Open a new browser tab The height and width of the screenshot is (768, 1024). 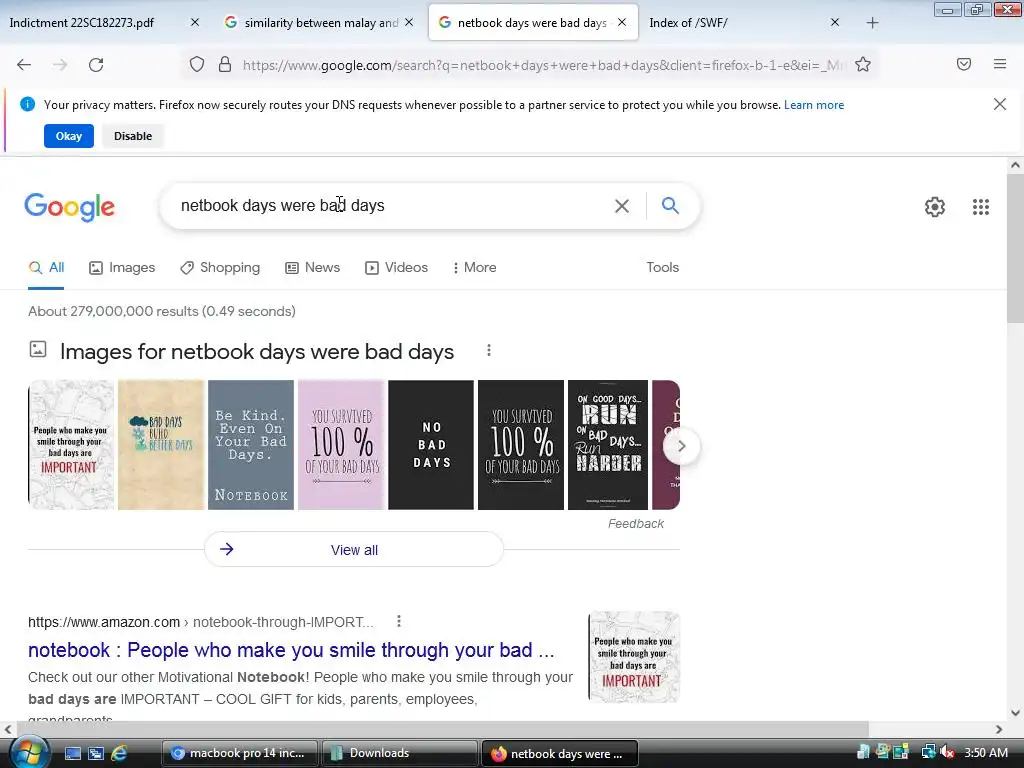(x=872, y=23)
